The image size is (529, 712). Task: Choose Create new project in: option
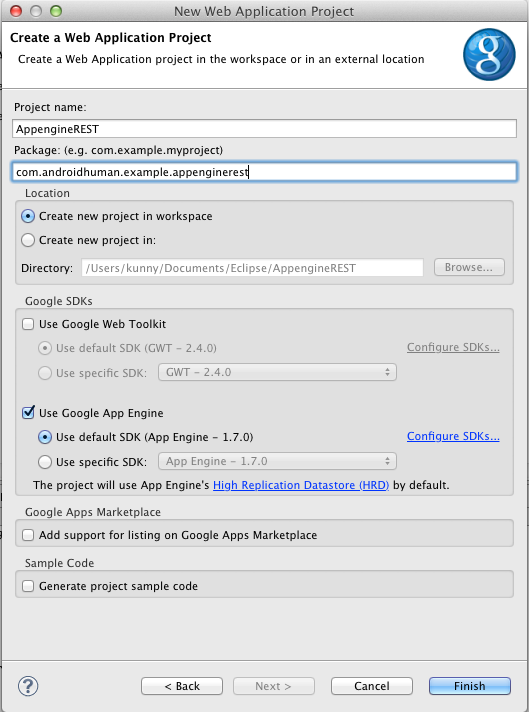click(x=28, y=240)
